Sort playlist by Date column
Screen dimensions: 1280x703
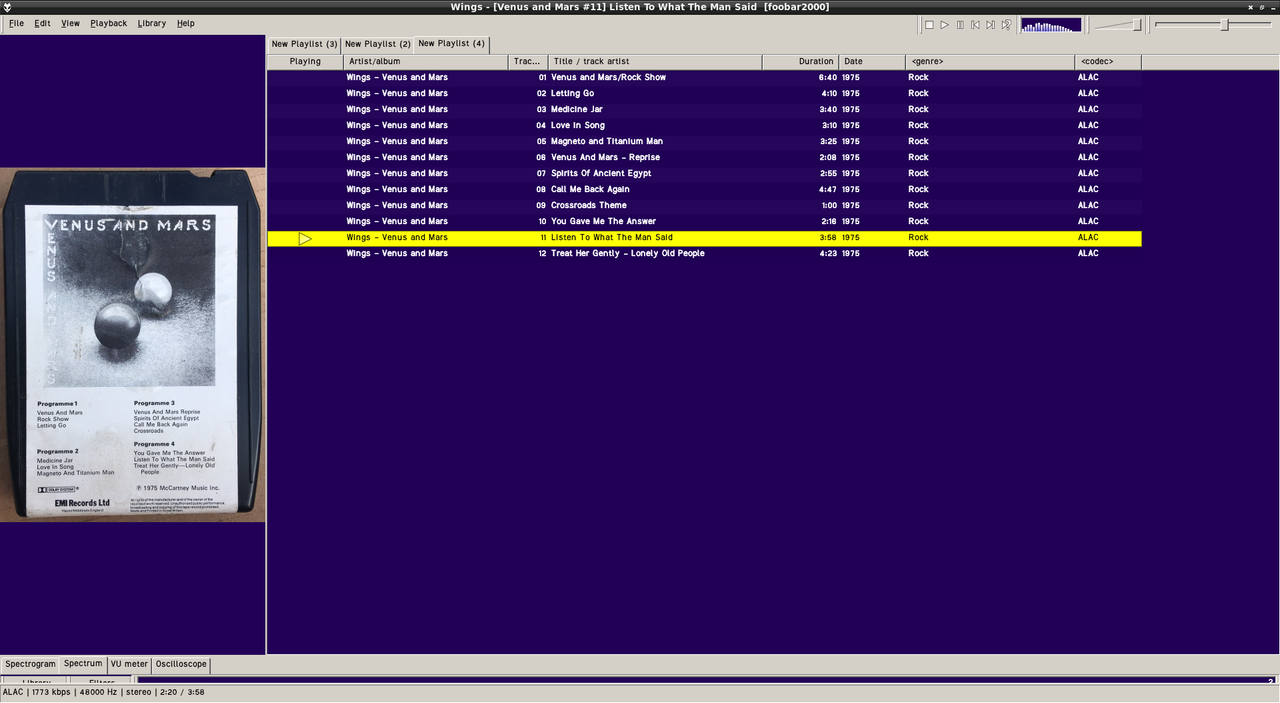871,61
